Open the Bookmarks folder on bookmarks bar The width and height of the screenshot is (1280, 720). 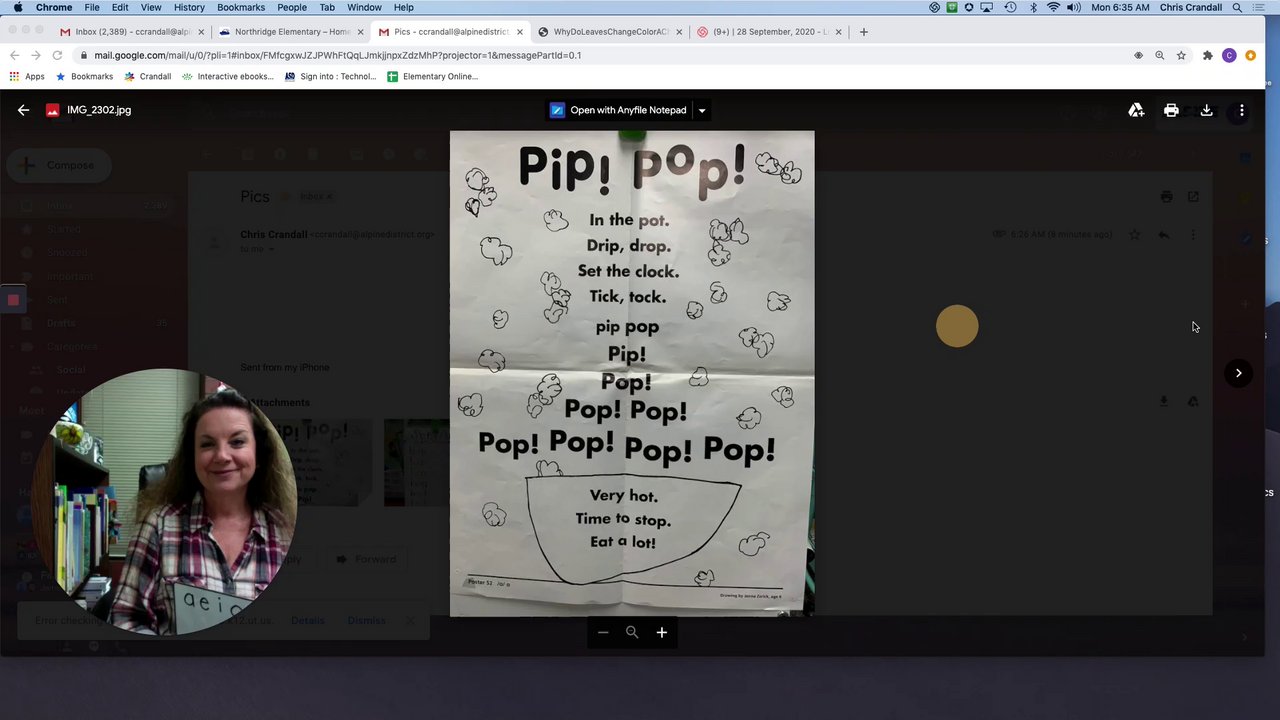[84, 76]
